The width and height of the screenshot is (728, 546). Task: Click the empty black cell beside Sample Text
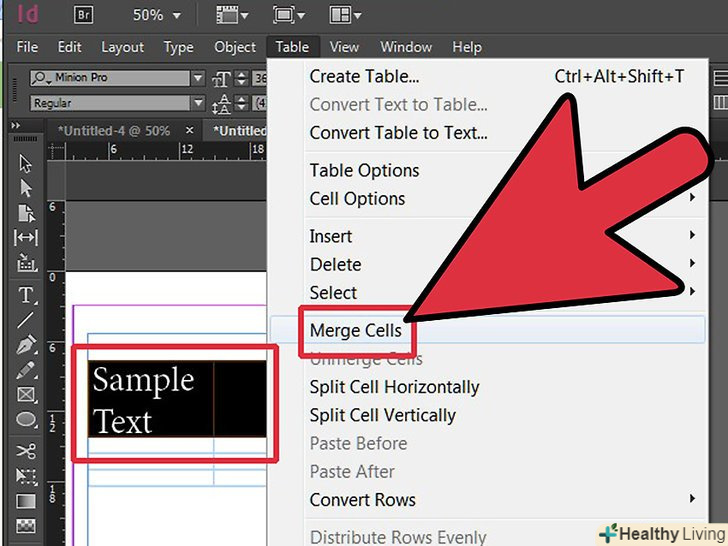[x=240, y=399]
